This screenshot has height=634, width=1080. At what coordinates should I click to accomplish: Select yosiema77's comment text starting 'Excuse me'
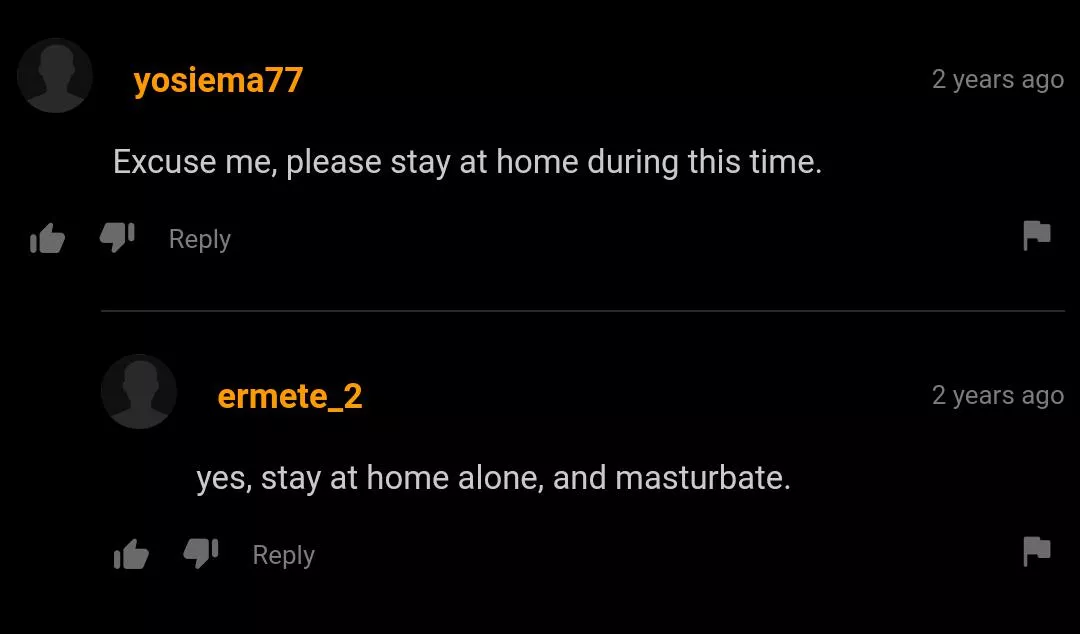tap(468, 163)
